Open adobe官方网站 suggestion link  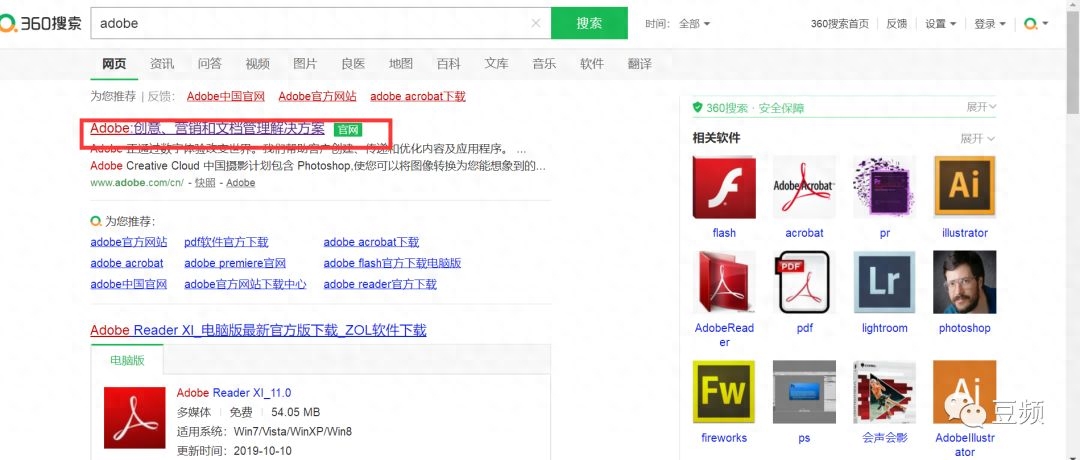tap(129, 242)
